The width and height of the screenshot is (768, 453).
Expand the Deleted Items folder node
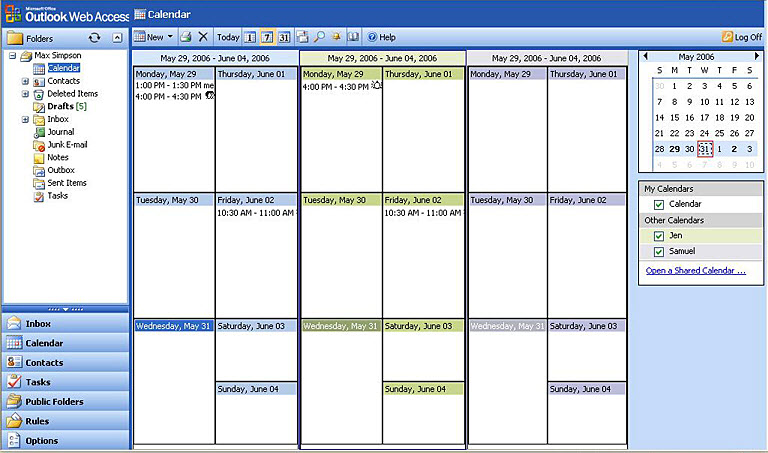pyautogui.click(x=25, y=94)
